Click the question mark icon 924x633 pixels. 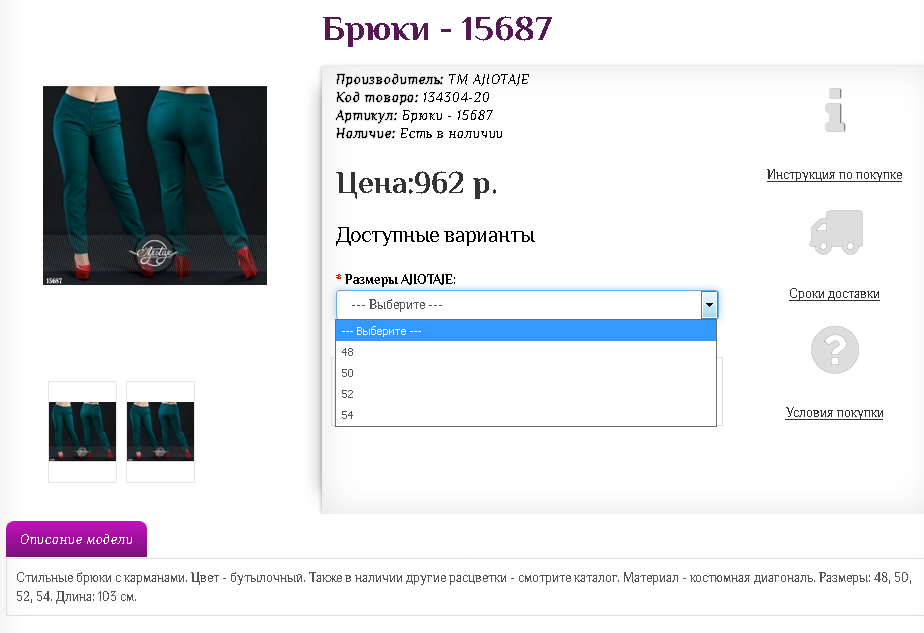(834, 350)
